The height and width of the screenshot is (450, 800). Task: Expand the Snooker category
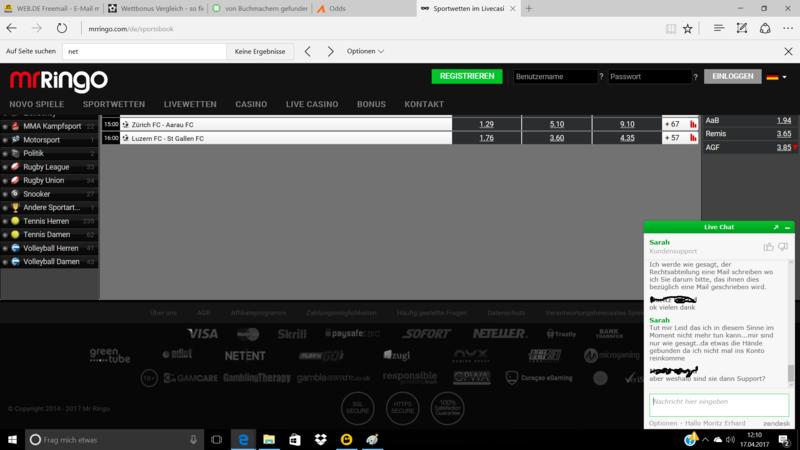pyautogui.click(x=49, y=194)
